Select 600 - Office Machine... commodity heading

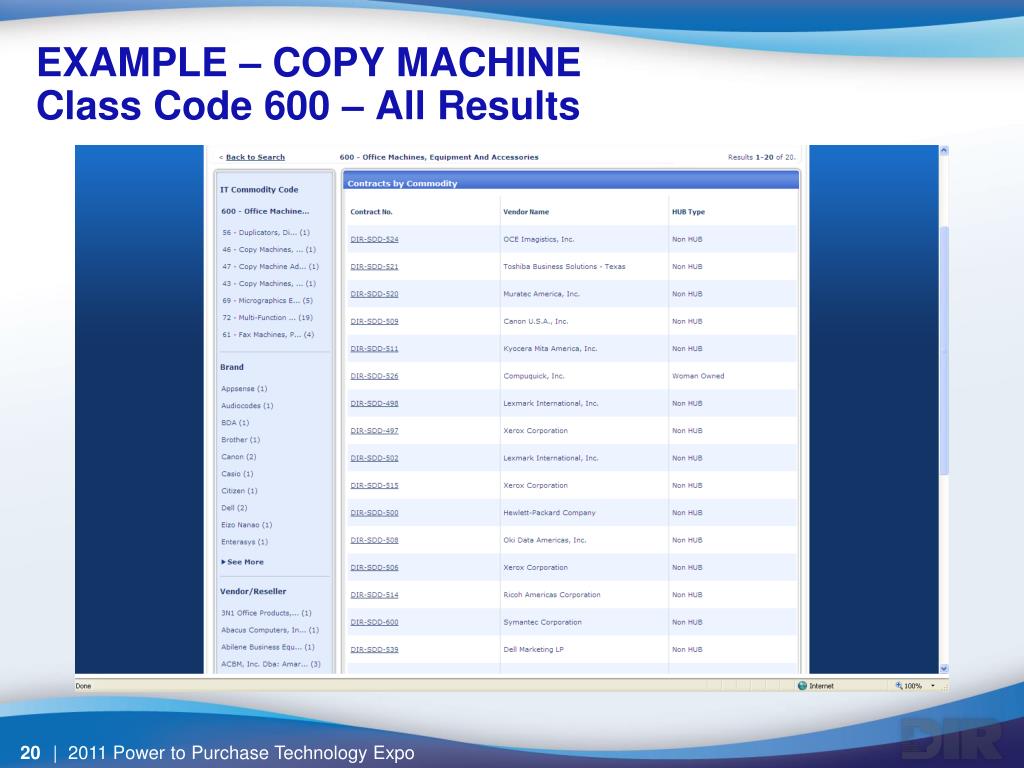(x=265, y=212)
